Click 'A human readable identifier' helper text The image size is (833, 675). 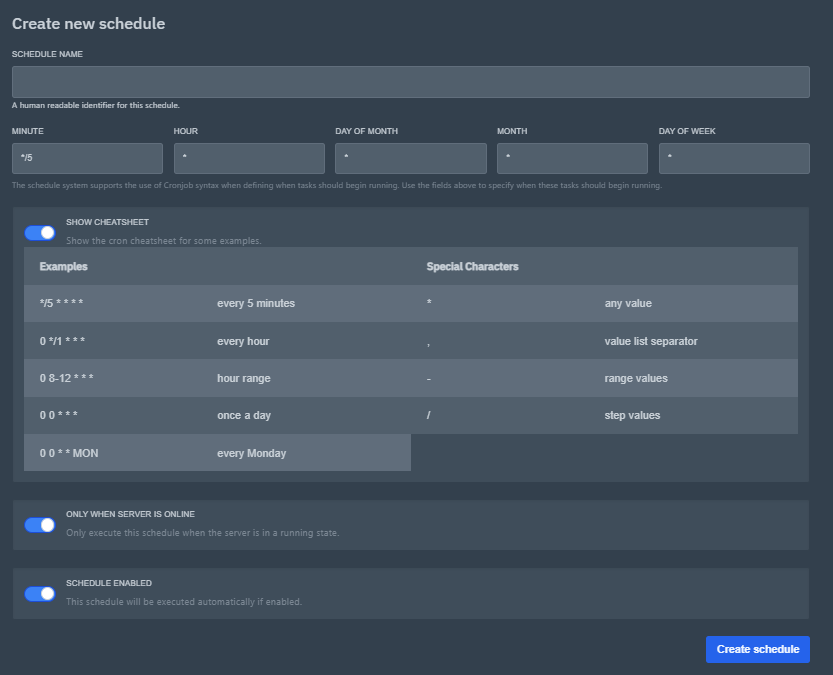[x=96, y=105]
